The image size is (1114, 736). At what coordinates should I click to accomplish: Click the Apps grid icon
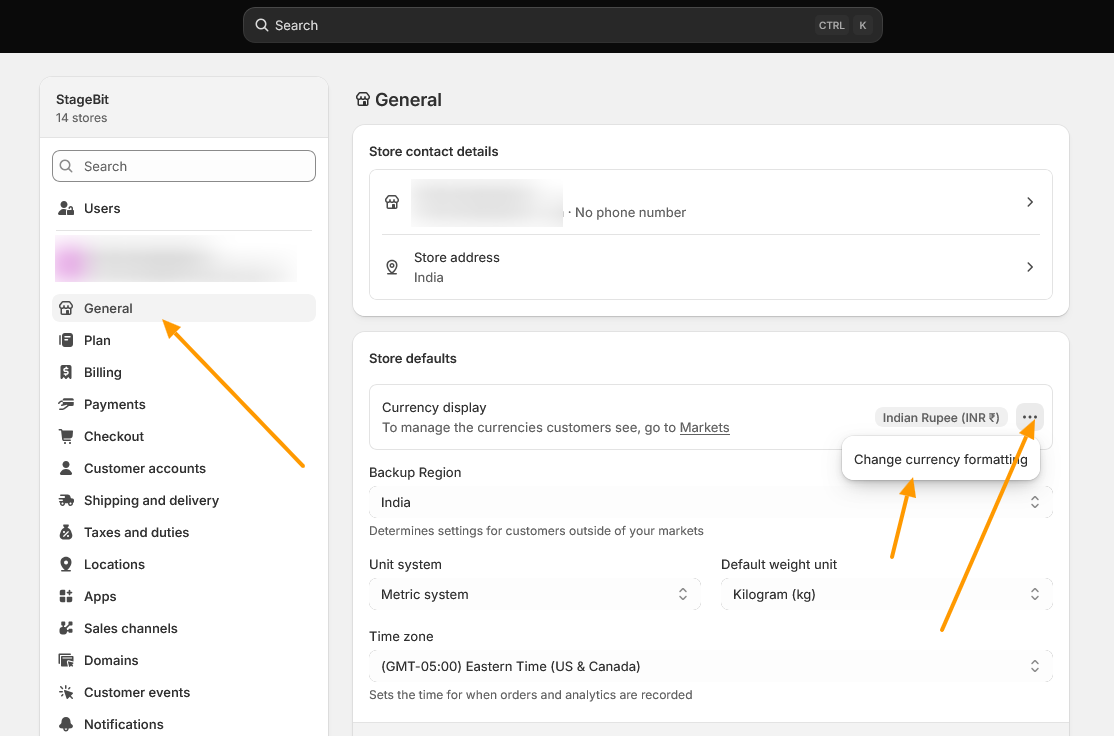pos(66,596)
